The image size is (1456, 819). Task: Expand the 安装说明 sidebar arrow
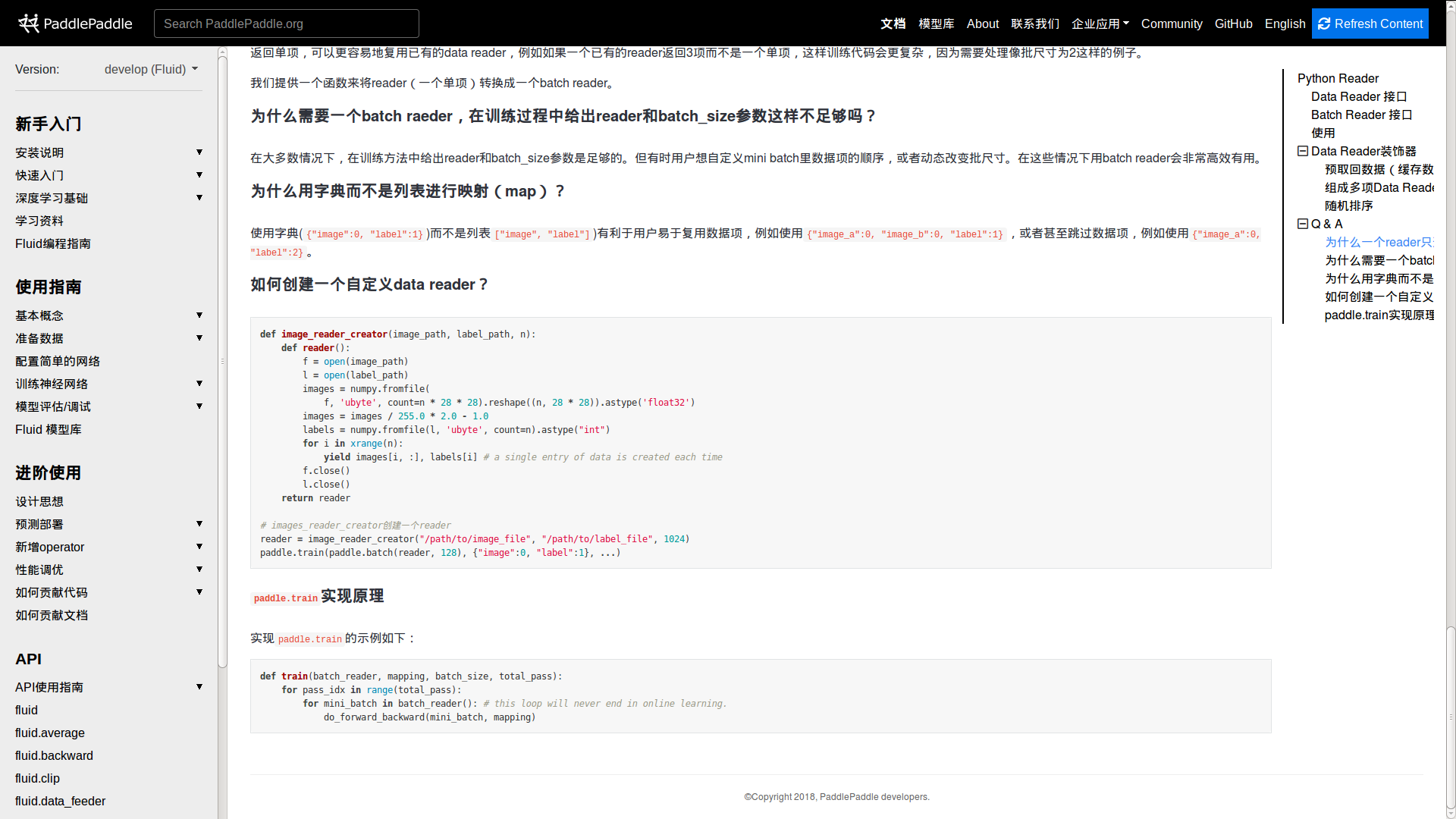199,152
